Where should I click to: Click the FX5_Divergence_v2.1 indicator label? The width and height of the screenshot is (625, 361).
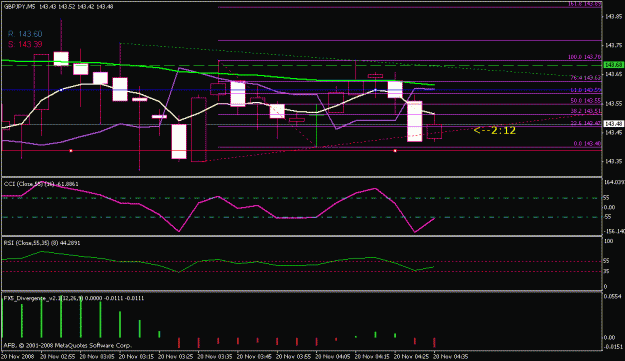pos(74,298)
